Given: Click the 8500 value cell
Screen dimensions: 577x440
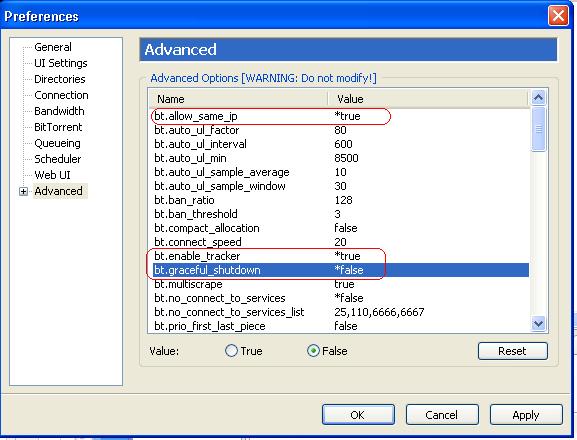Looking at the screenshot, I should (346, 158).
